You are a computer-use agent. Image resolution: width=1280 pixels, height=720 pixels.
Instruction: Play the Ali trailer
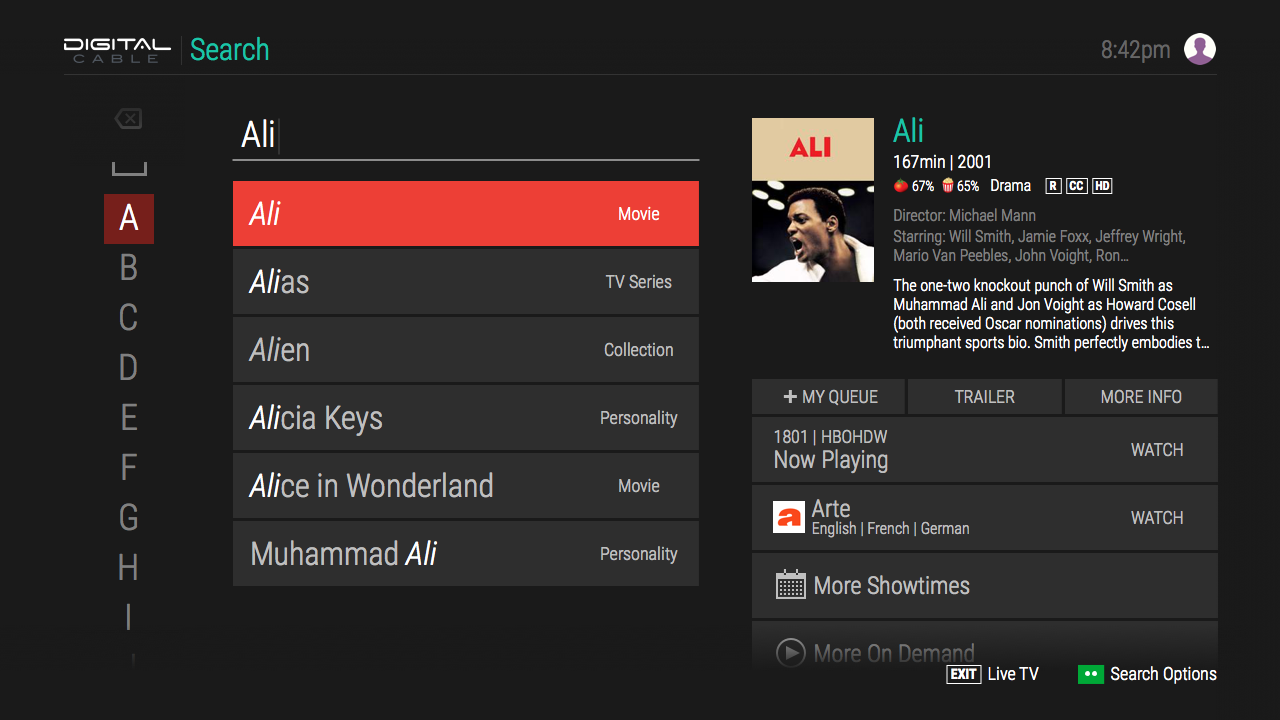coord(984,397)
